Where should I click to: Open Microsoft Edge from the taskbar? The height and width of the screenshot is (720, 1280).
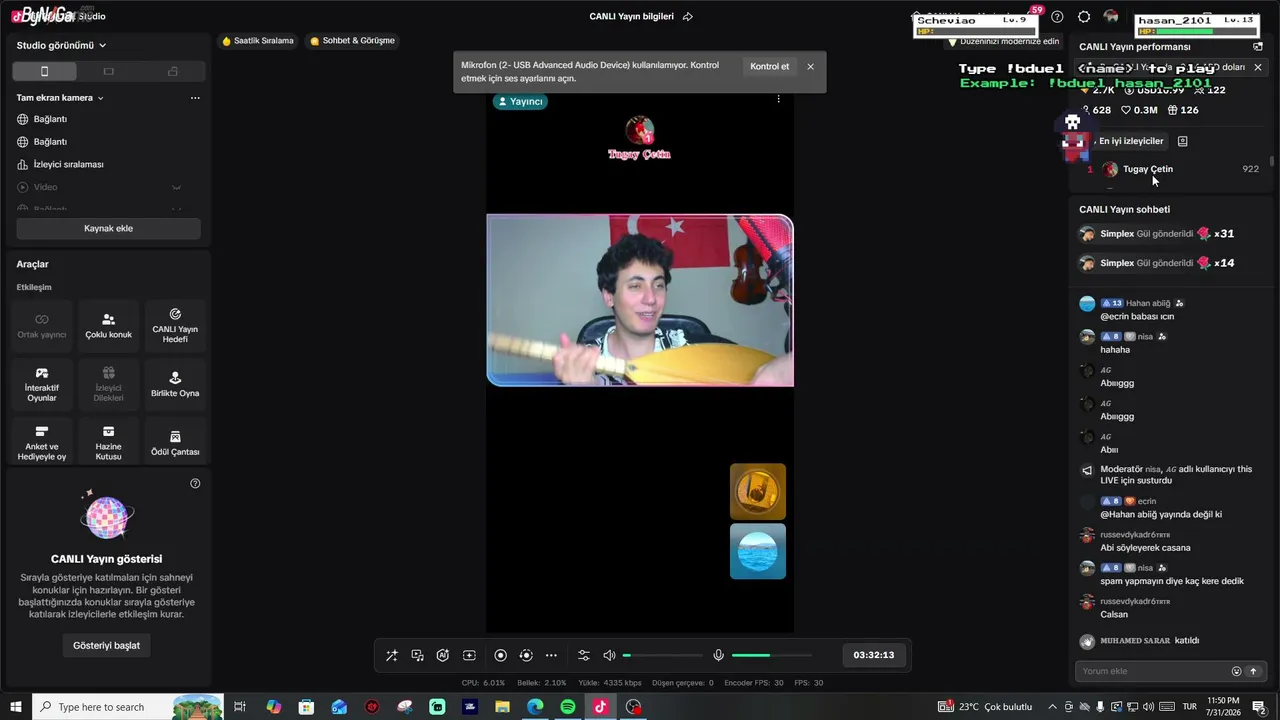pyautogui.click(x=535, y=707)
